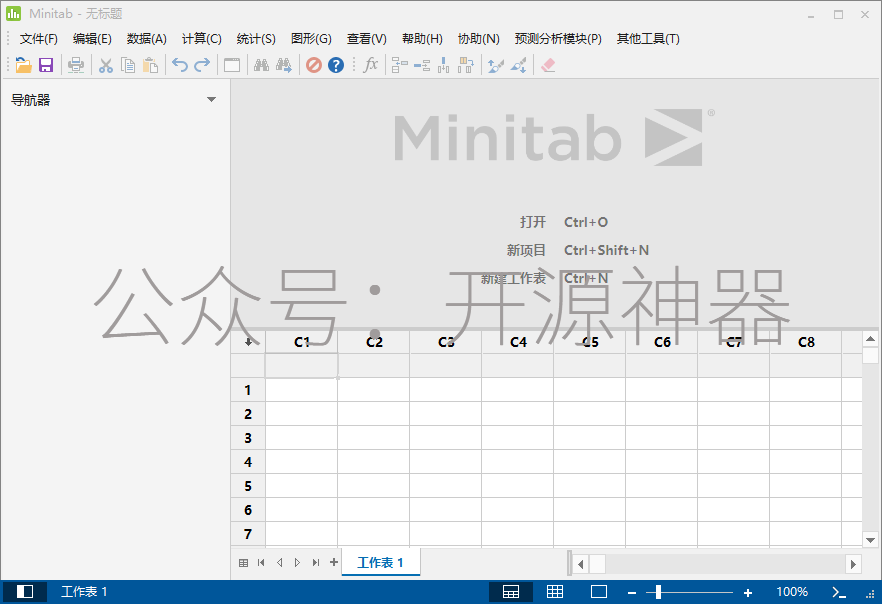Click the Paste clipboard icon
This screenshot has height=604, width=882.
coord(150,65)
